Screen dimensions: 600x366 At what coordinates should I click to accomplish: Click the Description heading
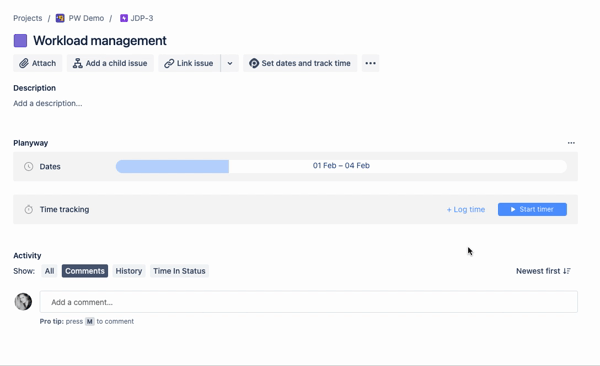click(x=34, y=88)
